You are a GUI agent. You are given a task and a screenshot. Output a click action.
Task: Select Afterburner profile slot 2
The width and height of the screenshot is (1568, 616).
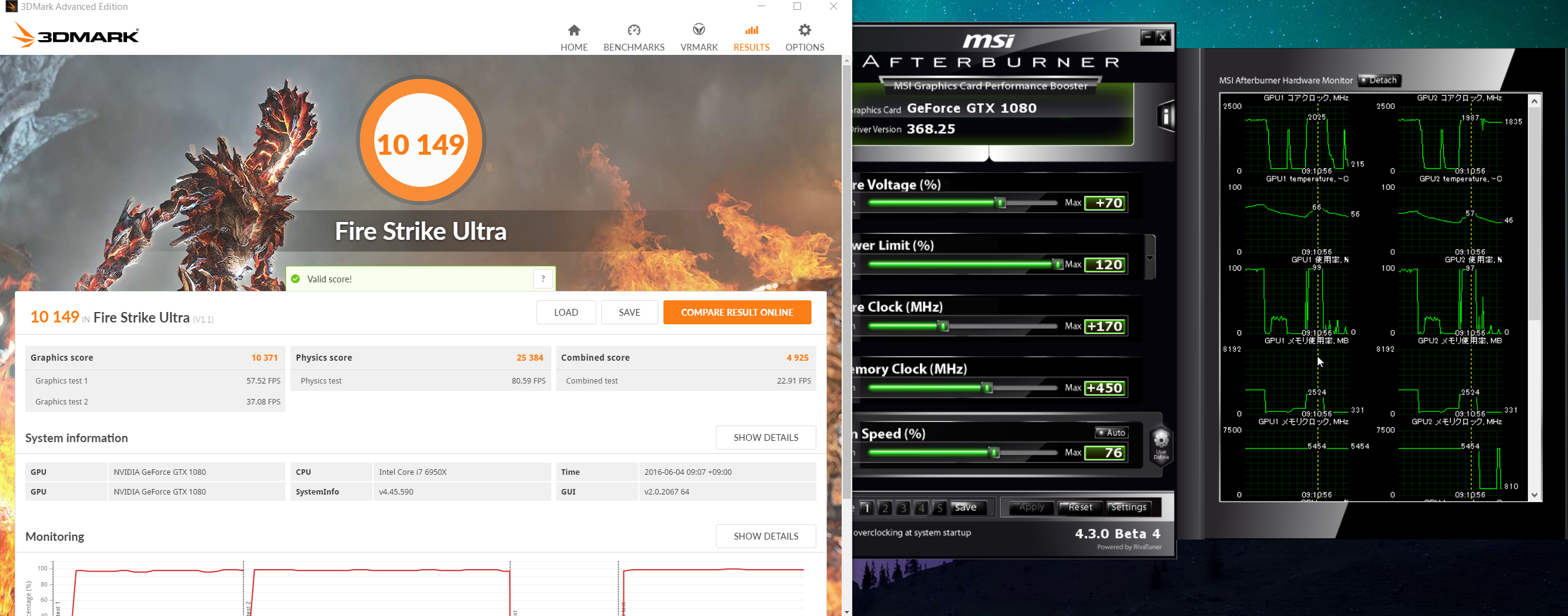pyautogui.click(x=885, y=507)
